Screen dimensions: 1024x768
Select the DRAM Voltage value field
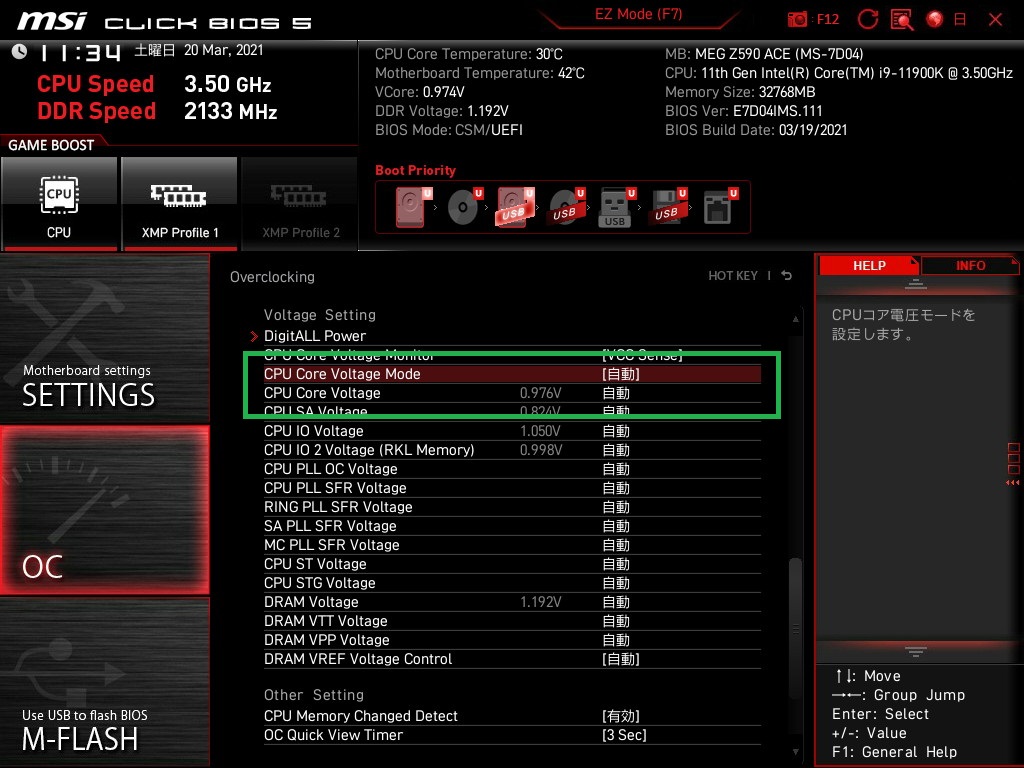point(616,602)
